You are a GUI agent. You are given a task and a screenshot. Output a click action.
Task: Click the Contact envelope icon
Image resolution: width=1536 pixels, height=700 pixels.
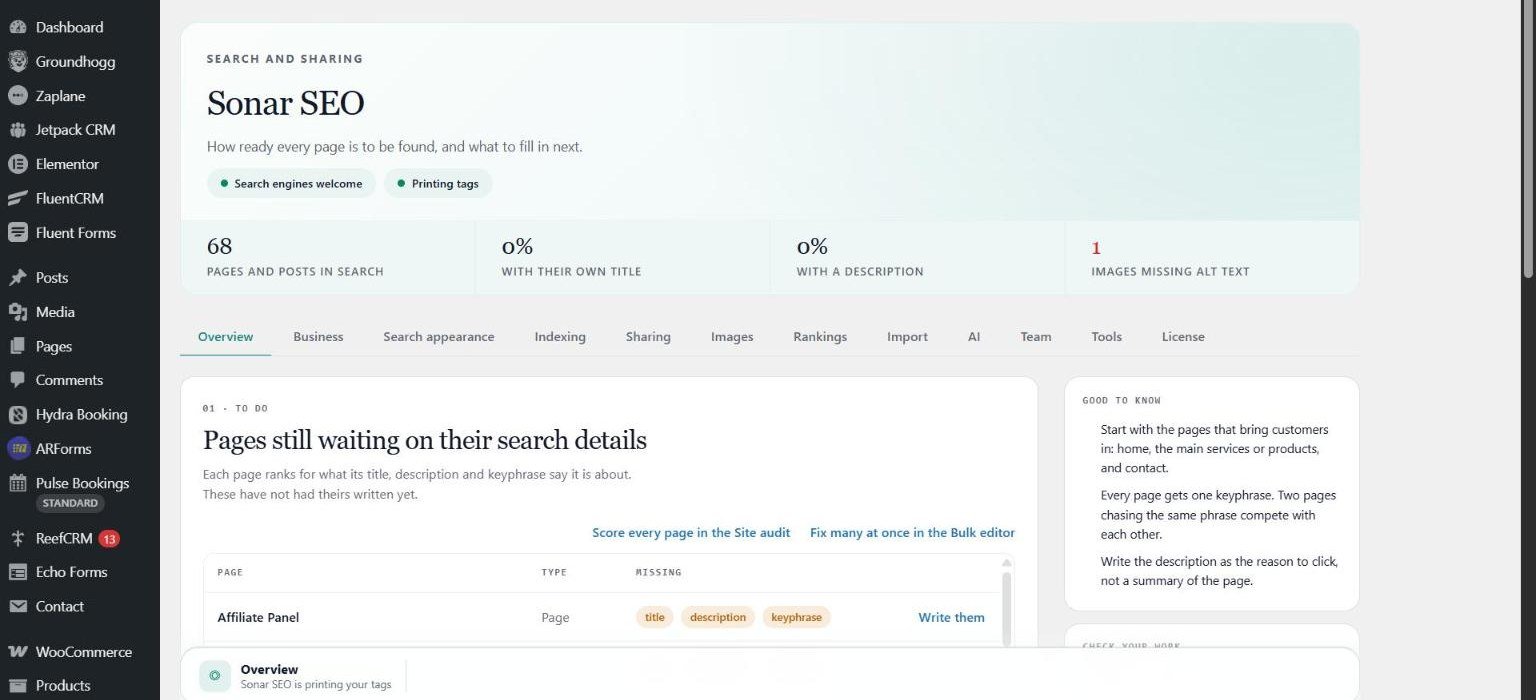click(x=17, y=606)
